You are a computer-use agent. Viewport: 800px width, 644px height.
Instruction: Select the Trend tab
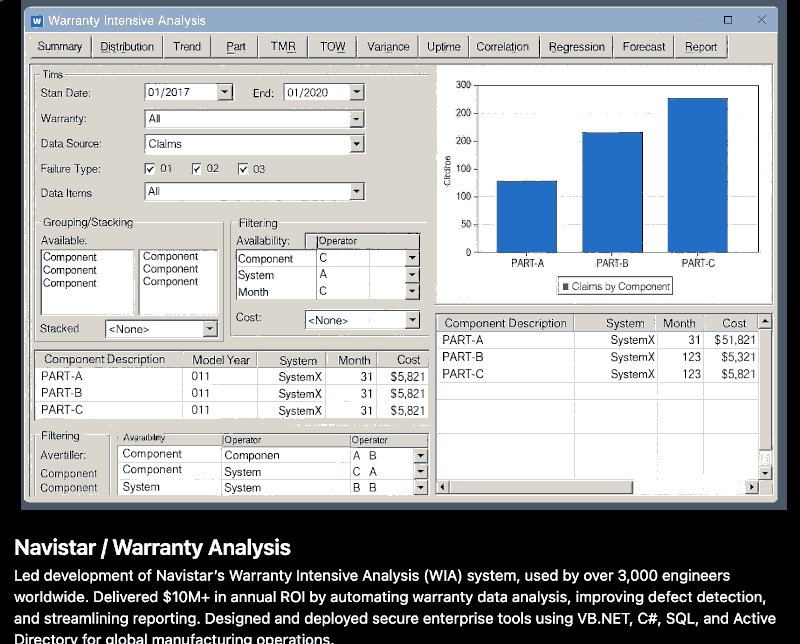(x=188, y=46)
